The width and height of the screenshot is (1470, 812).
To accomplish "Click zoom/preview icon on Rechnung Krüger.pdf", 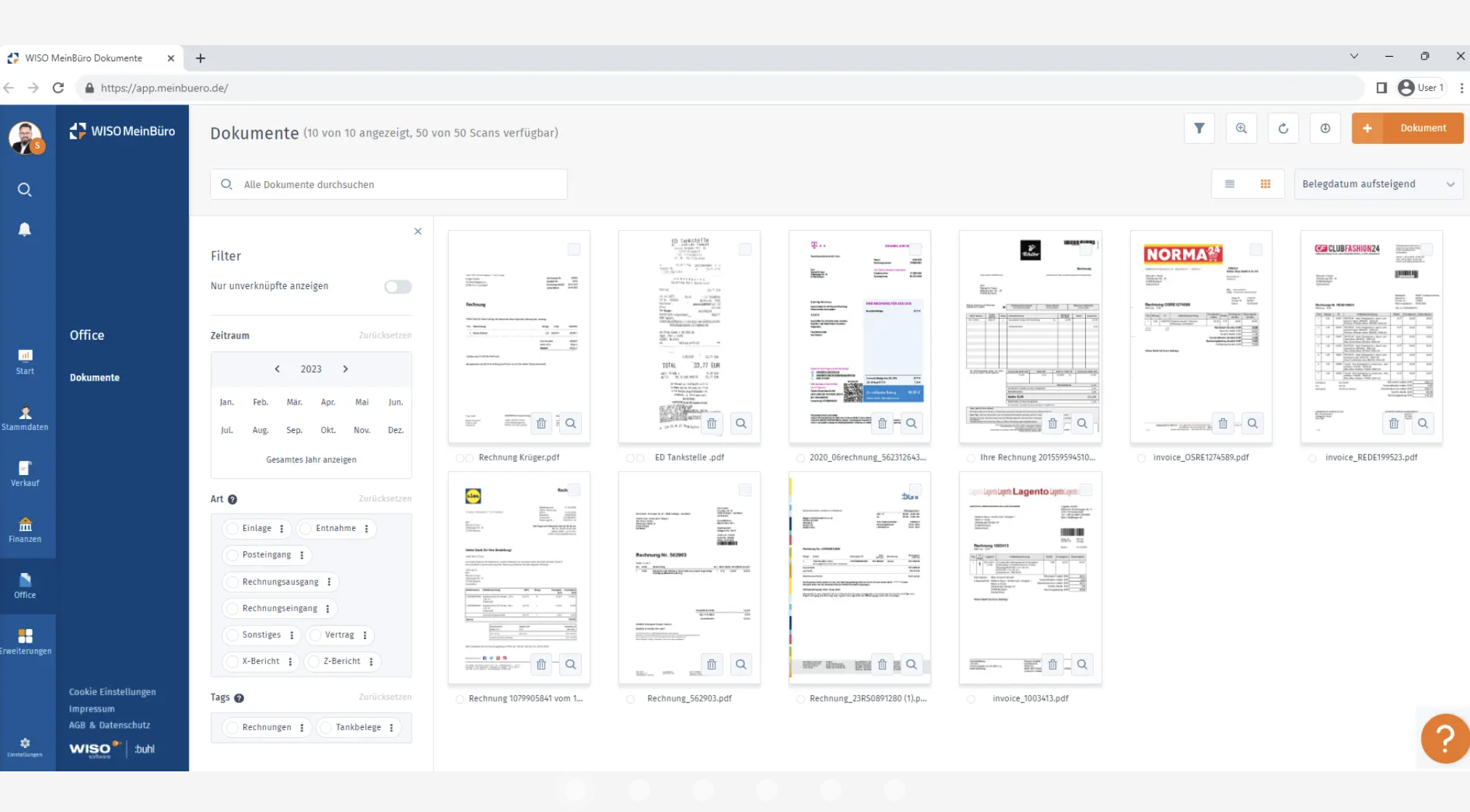I will tap(570, 422).
